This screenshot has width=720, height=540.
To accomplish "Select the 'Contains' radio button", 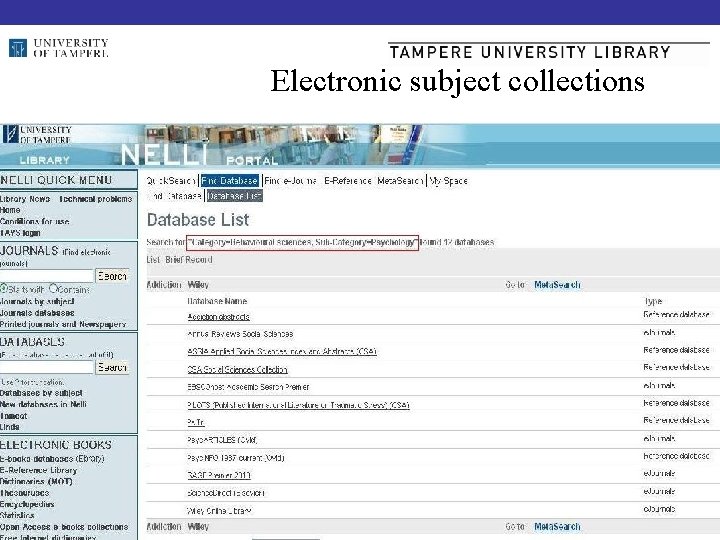I will coord(53,288).
